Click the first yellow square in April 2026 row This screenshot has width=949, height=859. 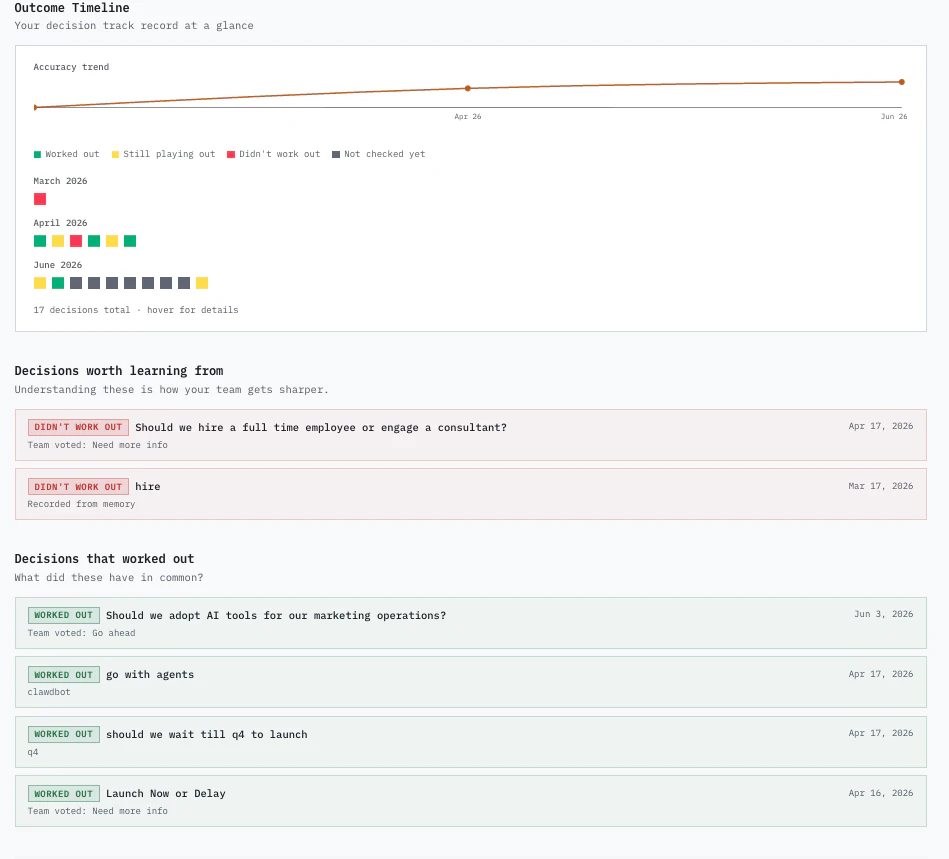tap(58, 241)
